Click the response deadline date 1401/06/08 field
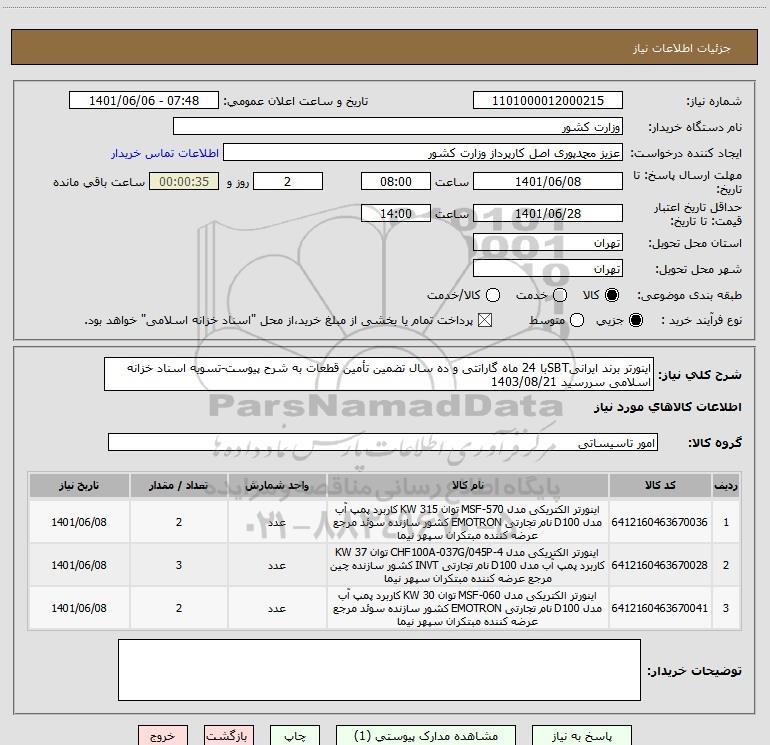The height and width of the screenshot is (745, 770). click(548, 181)
